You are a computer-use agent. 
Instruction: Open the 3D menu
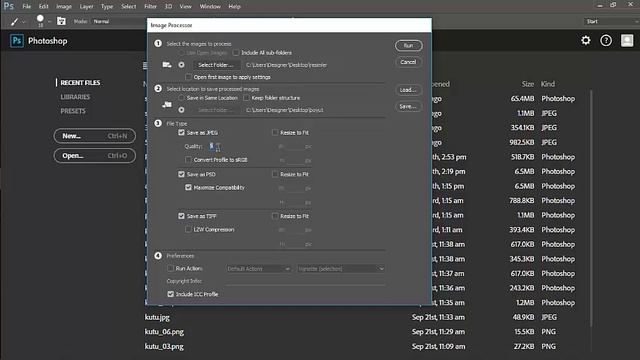pyautogui.click(x=168, y=6)
